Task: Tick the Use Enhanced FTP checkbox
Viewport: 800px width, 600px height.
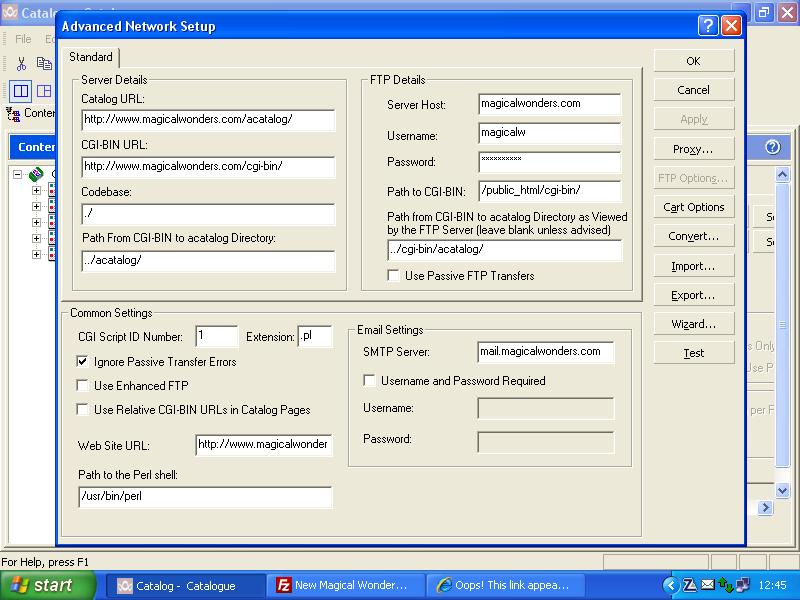Action: [x=83, y=385]
